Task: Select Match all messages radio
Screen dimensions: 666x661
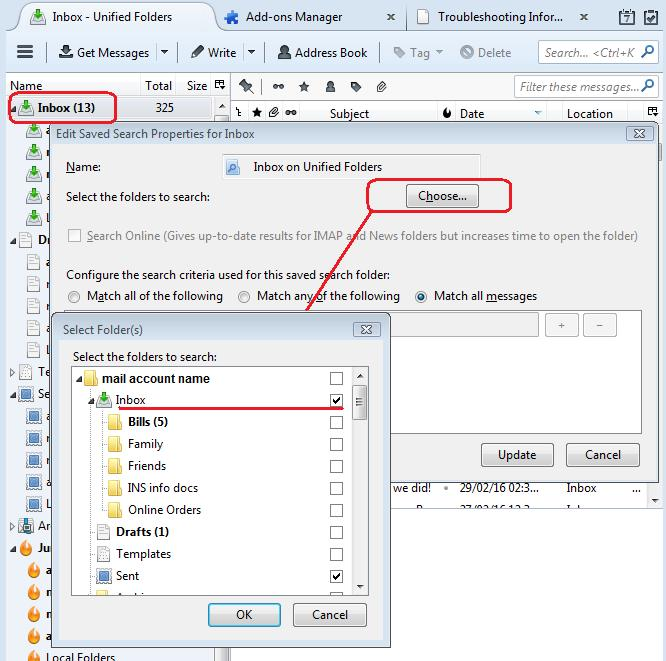Action: 420,297
